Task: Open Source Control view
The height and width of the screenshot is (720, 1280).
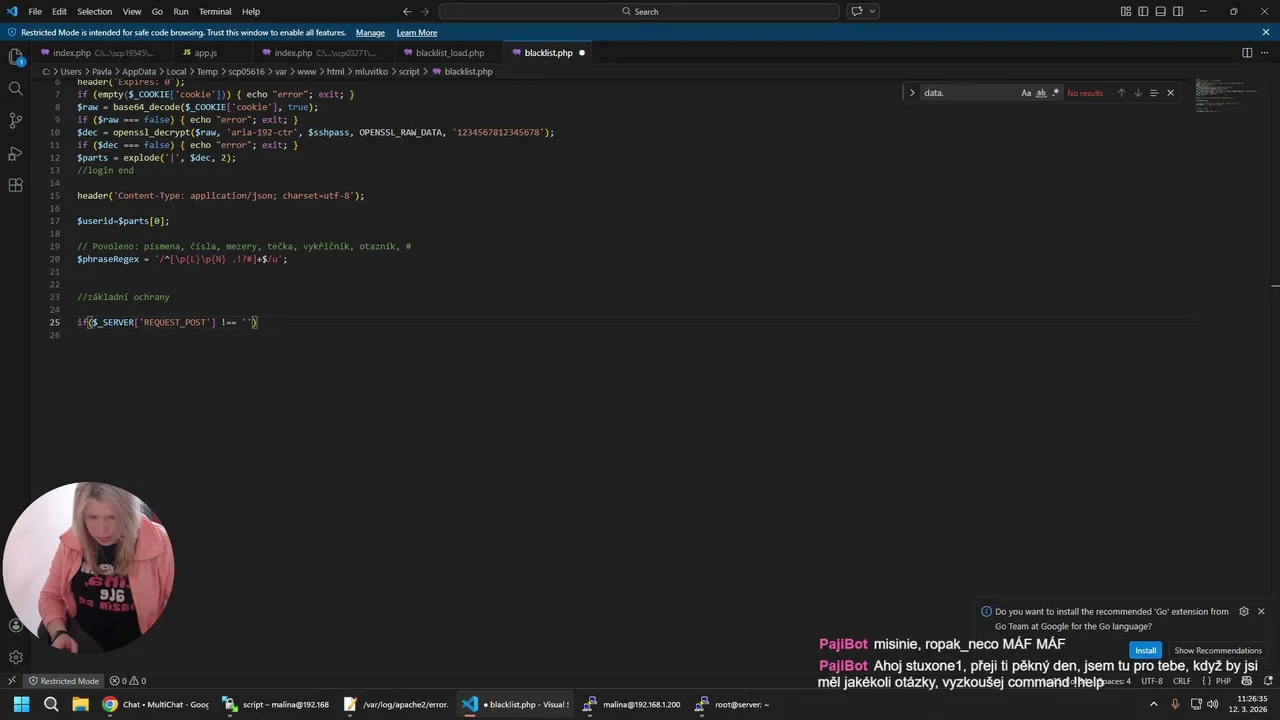Action: coord(15,121)
